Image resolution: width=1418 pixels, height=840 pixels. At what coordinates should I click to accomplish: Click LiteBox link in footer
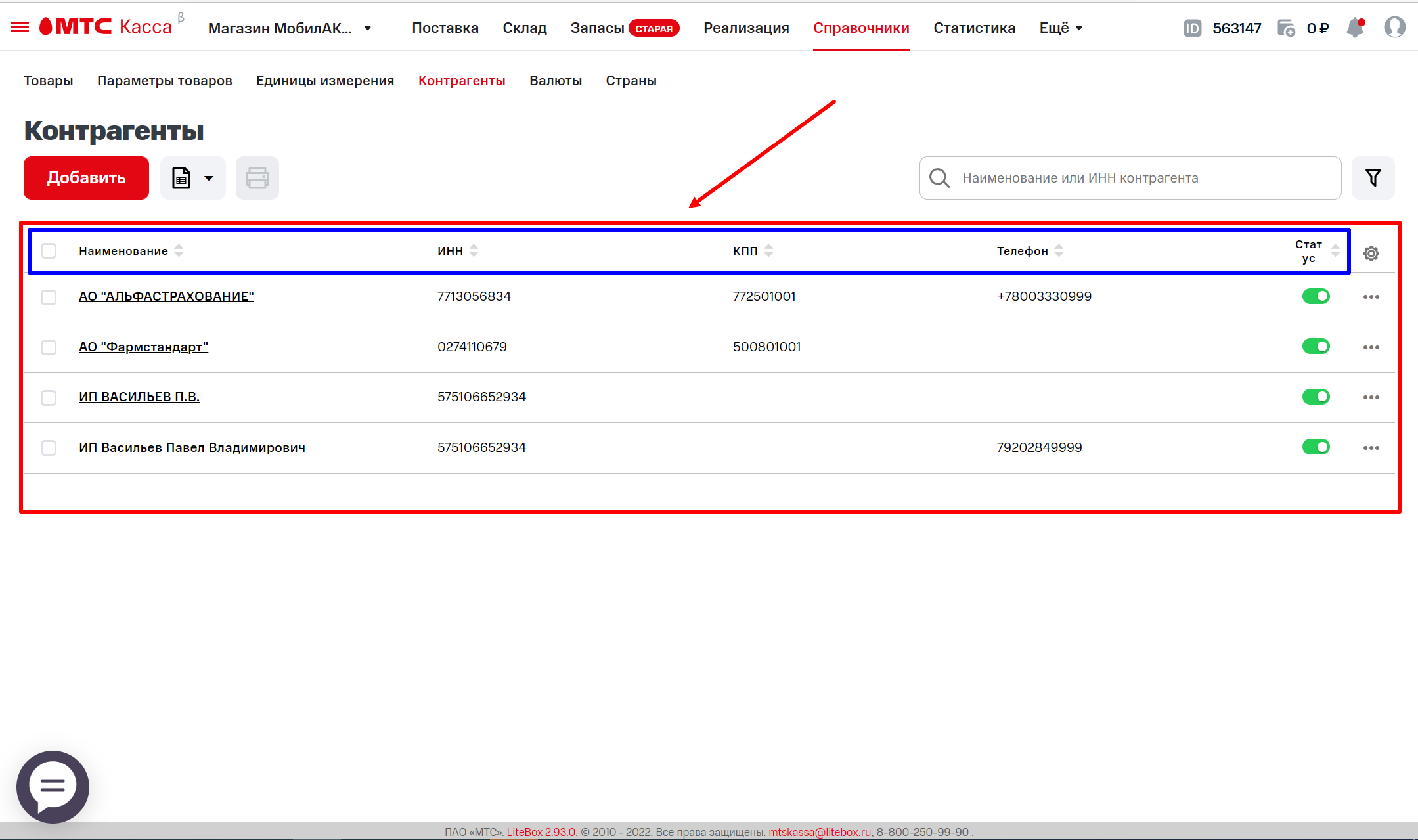(525, 832)
